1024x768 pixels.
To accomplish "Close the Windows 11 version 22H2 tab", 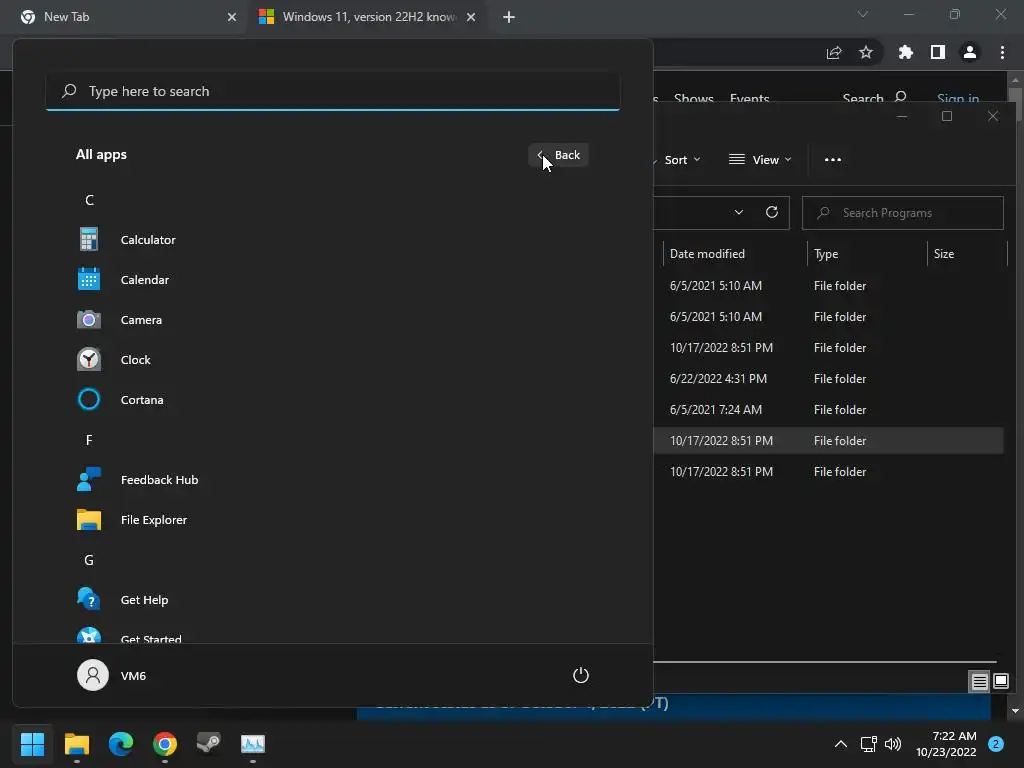I will click(471, 17).
